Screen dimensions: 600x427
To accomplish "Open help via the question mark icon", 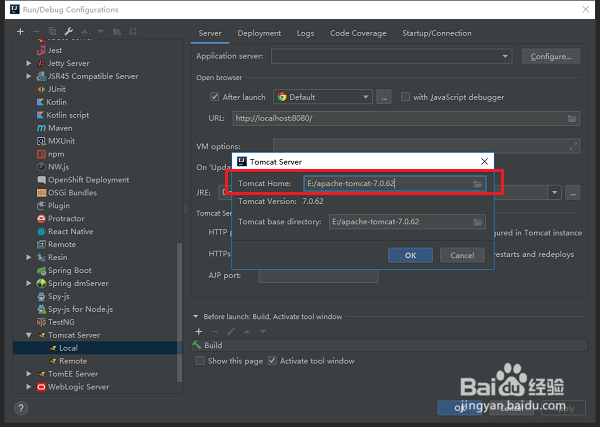I will coord(21,408).
